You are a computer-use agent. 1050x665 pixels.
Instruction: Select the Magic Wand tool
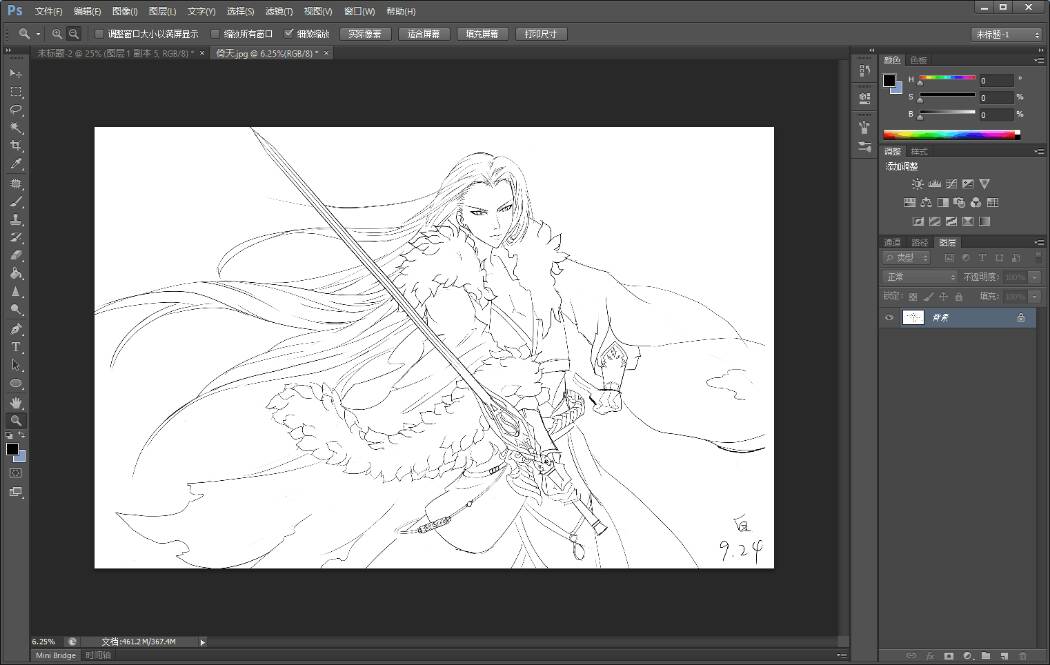(x=16, y=127)
